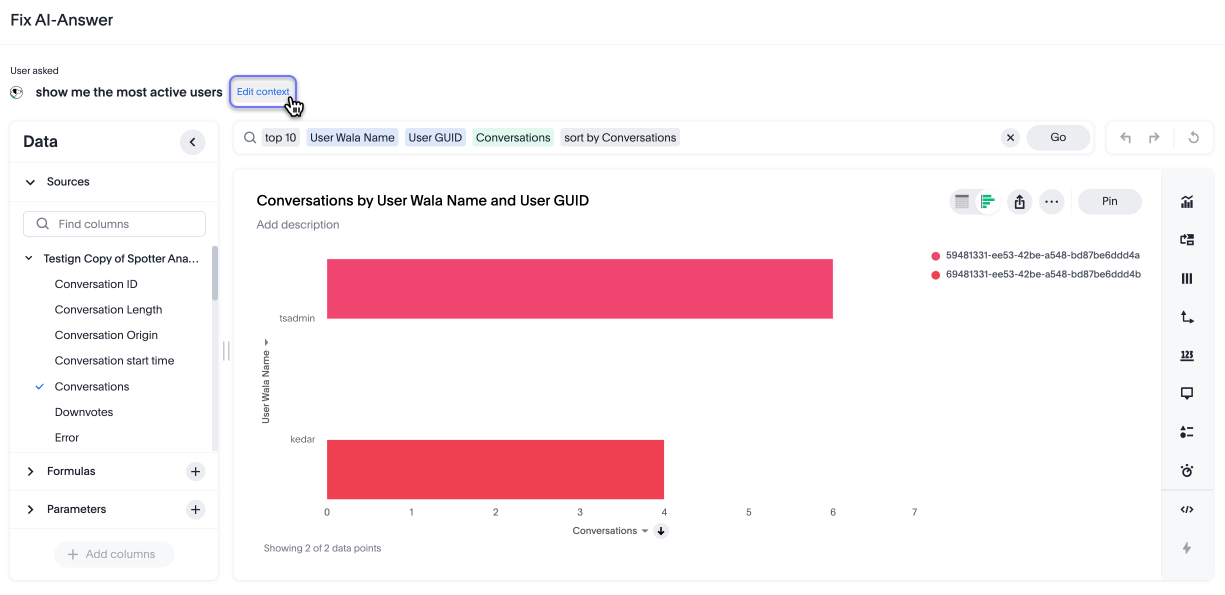Select the Downvotes column item
This screenshot has width=1225, height=595.
[84, 412]
